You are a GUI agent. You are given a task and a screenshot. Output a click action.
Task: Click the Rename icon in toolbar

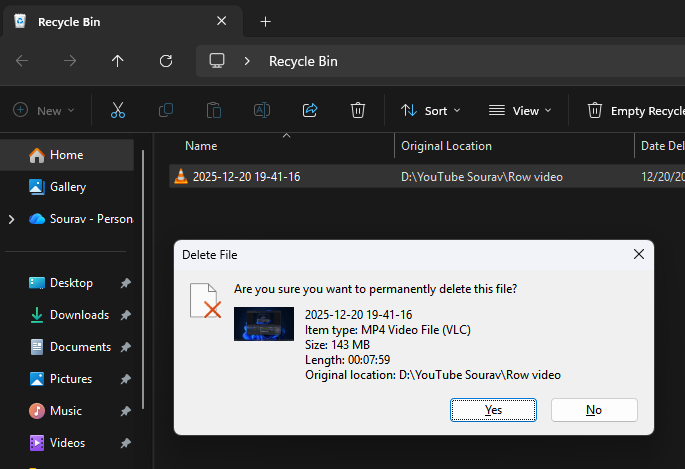262,111
